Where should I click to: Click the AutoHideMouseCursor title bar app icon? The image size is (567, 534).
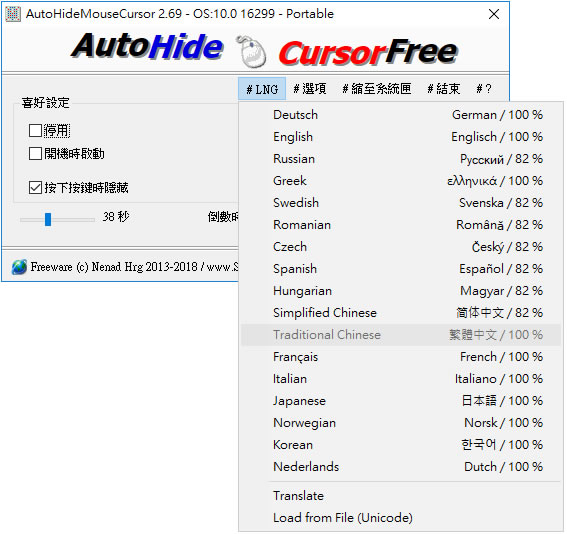13,14
